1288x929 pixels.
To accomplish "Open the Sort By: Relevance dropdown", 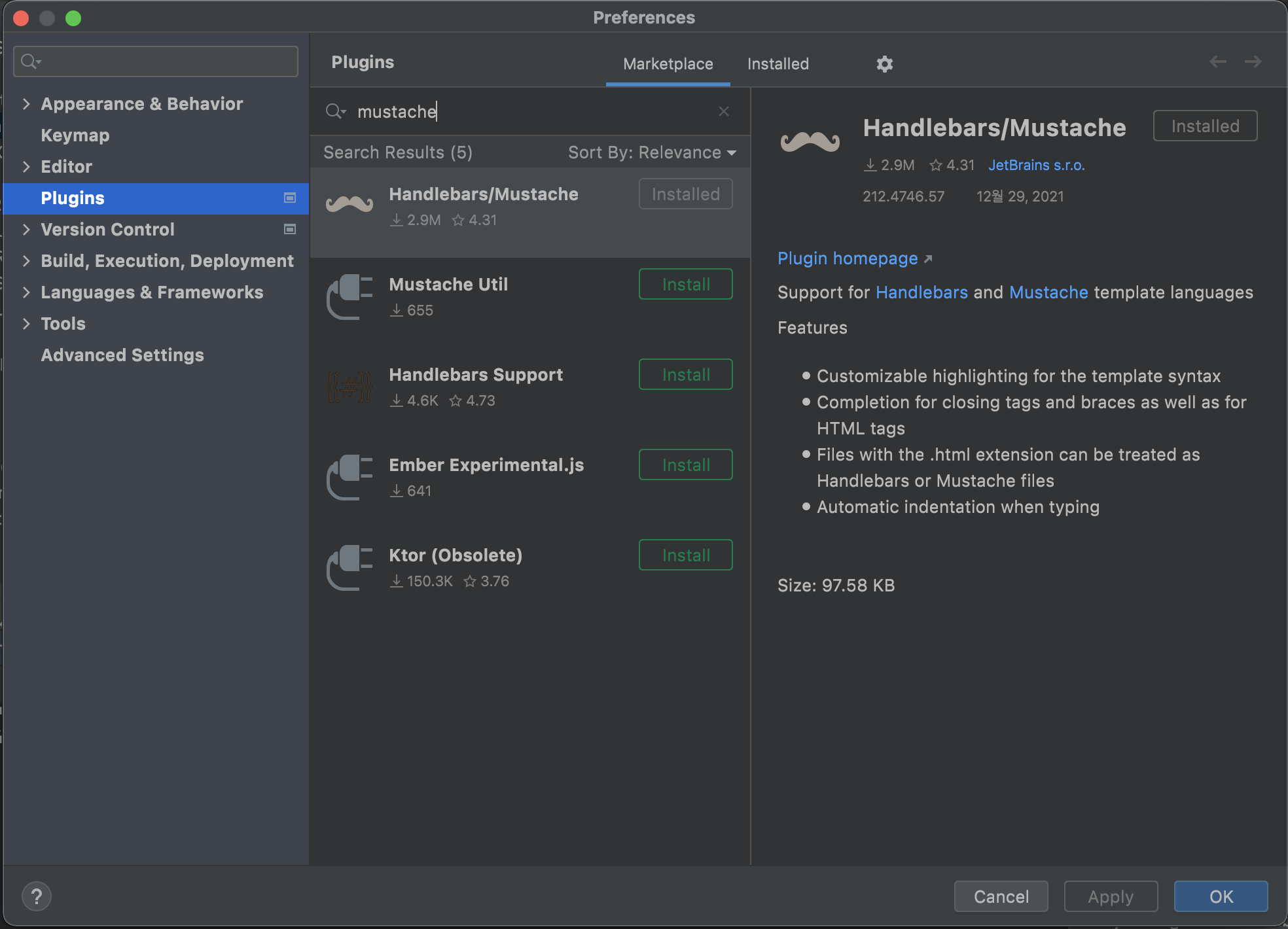I will [653, 152].
